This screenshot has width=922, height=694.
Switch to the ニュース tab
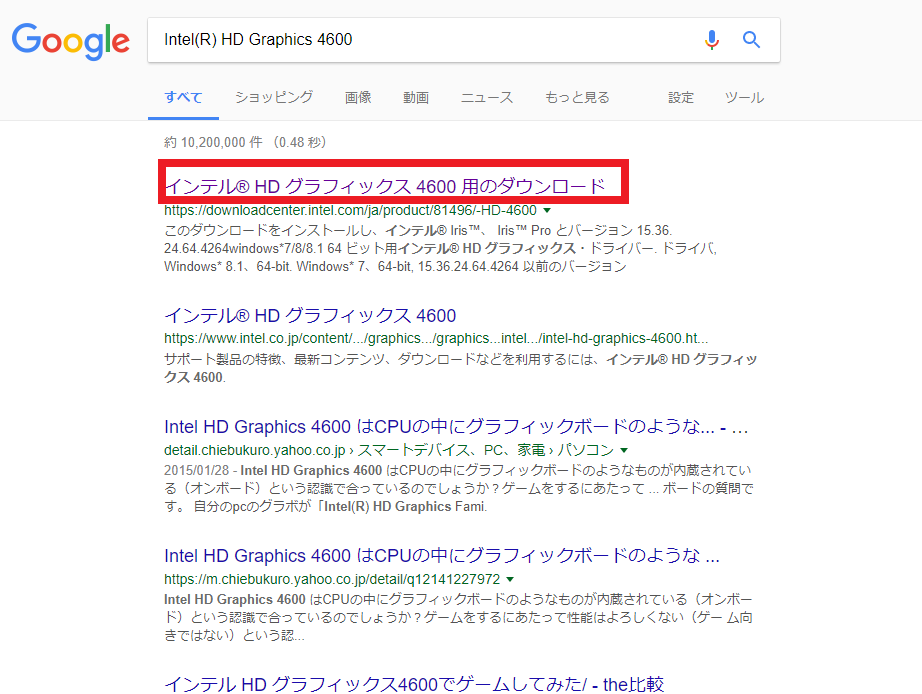(487, 98)
